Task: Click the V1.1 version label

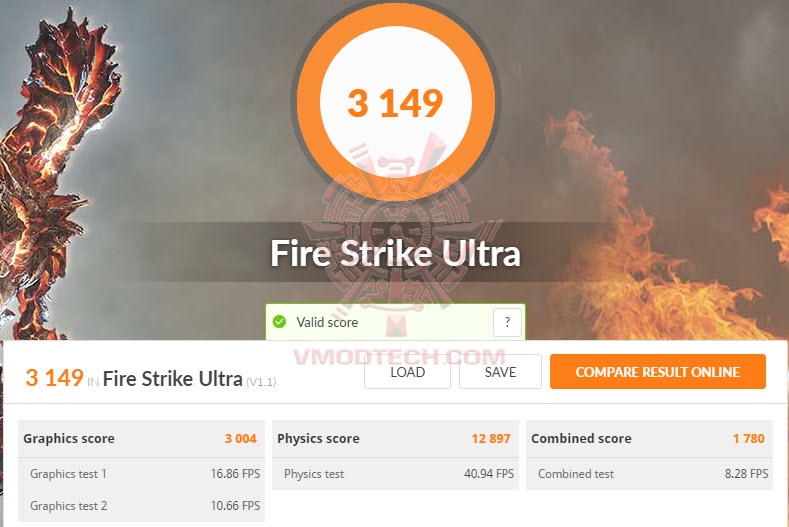Action: [261, 382]
